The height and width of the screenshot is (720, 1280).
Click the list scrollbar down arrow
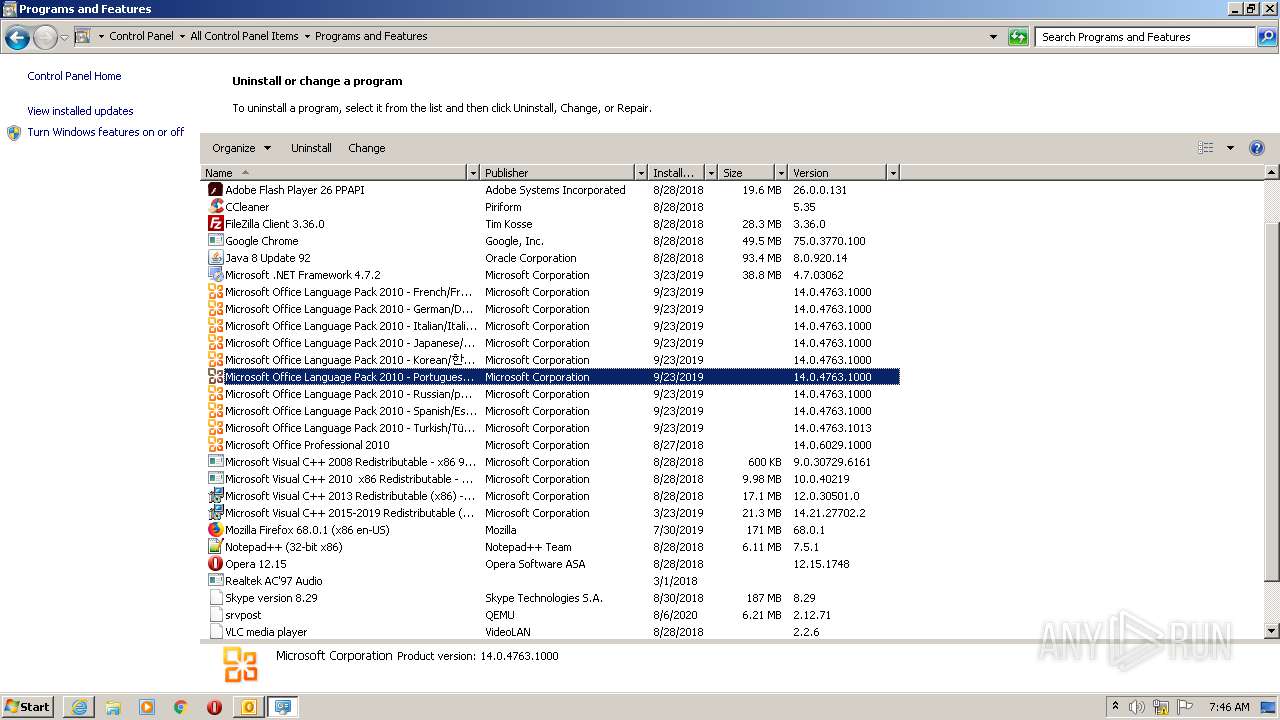1272,631
